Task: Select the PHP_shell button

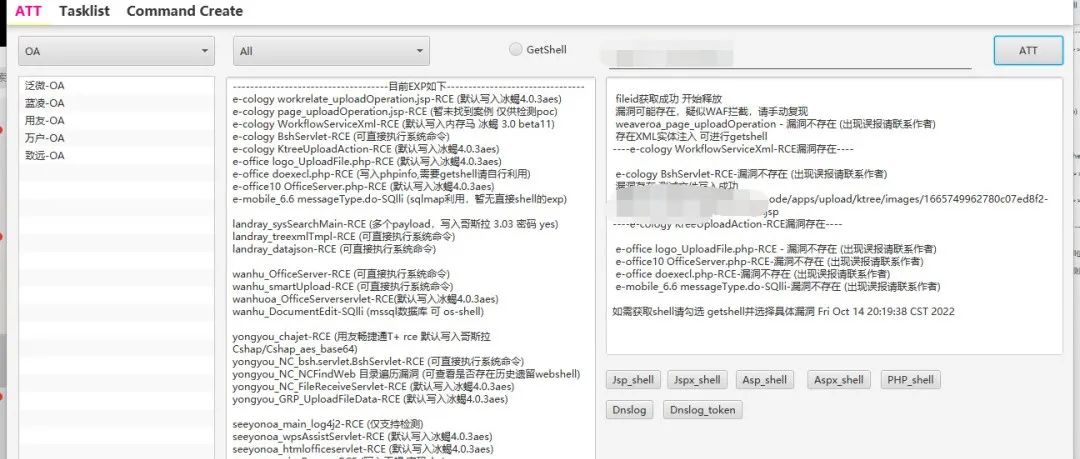Action: coord(910,380)
